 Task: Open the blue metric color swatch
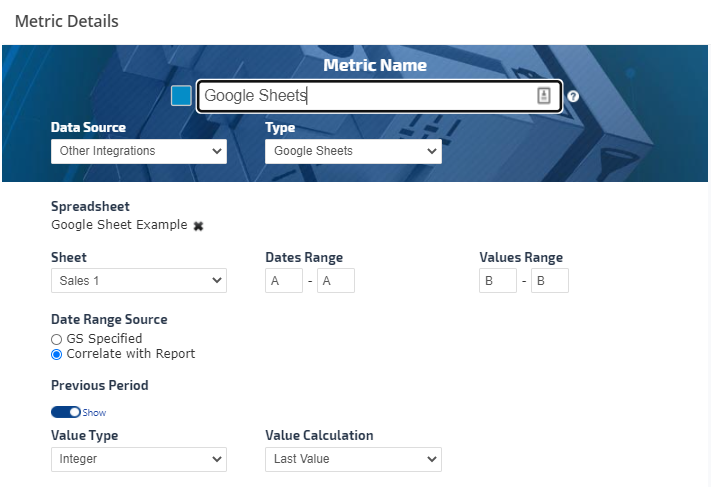(181, 96)
